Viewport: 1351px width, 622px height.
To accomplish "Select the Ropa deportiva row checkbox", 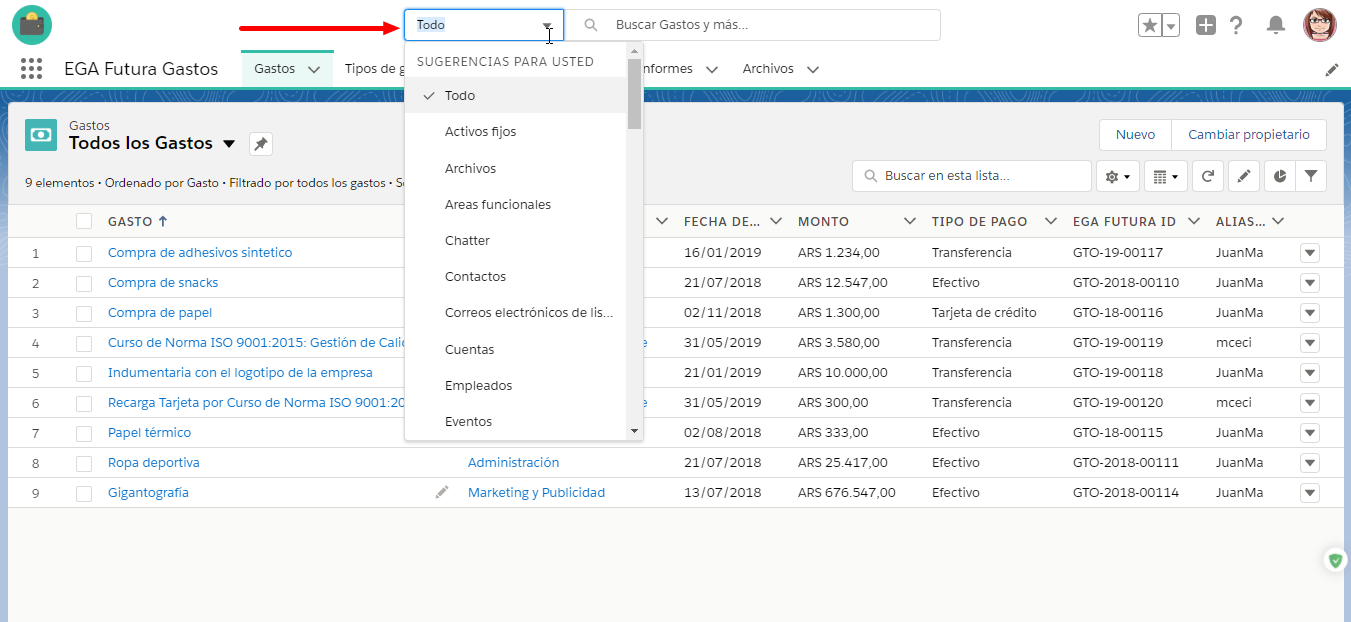I will click(84, 463).
